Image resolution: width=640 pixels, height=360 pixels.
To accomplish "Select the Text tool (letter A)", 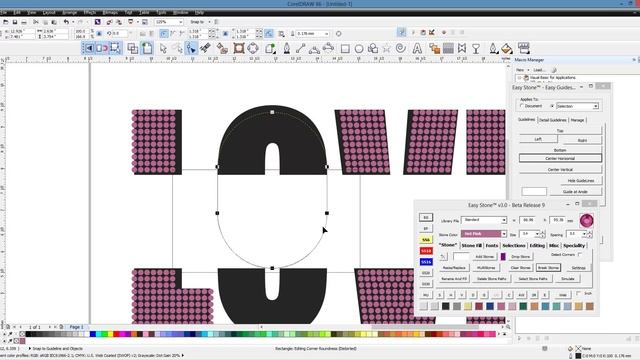I will (x=417, y=49).
